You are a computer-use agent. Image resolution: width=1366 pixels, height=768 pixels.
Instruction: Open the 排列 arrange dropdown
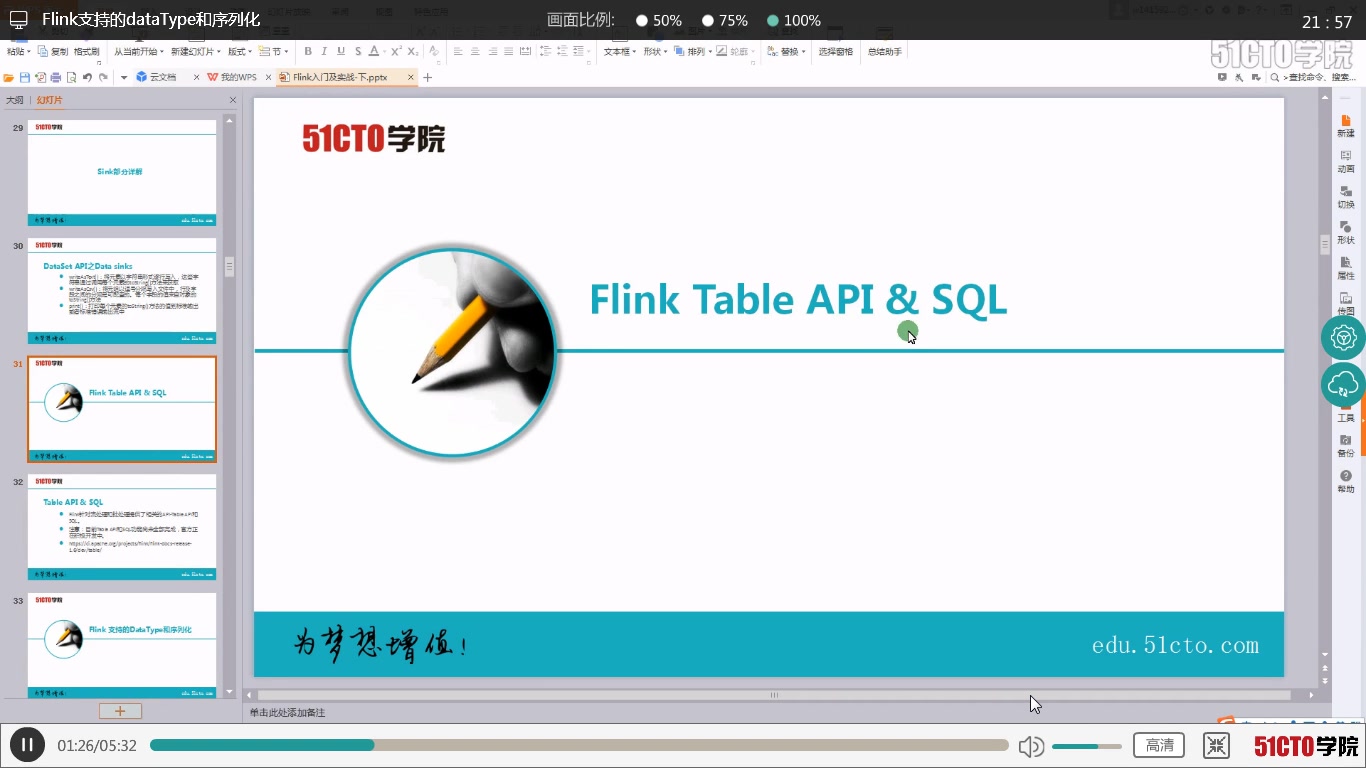[691, 51]
